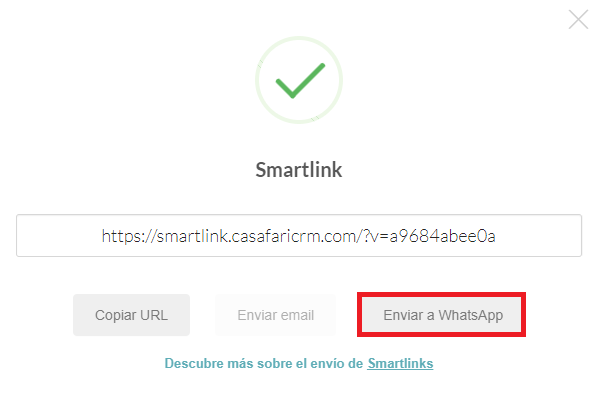Follow the underlined Smartlinks hyperlink
Screen dimensions: 598x408
tap(400, 363)
